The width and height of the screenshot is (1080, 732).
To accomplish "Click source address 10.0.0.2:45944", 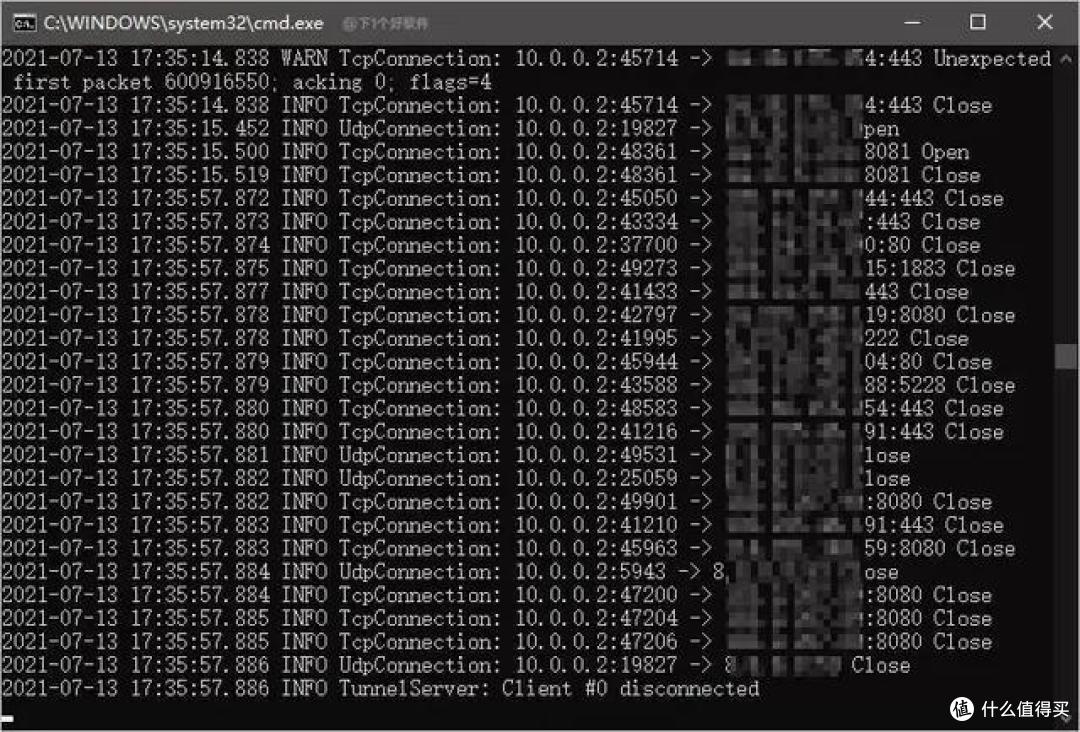I will [596, 363].
